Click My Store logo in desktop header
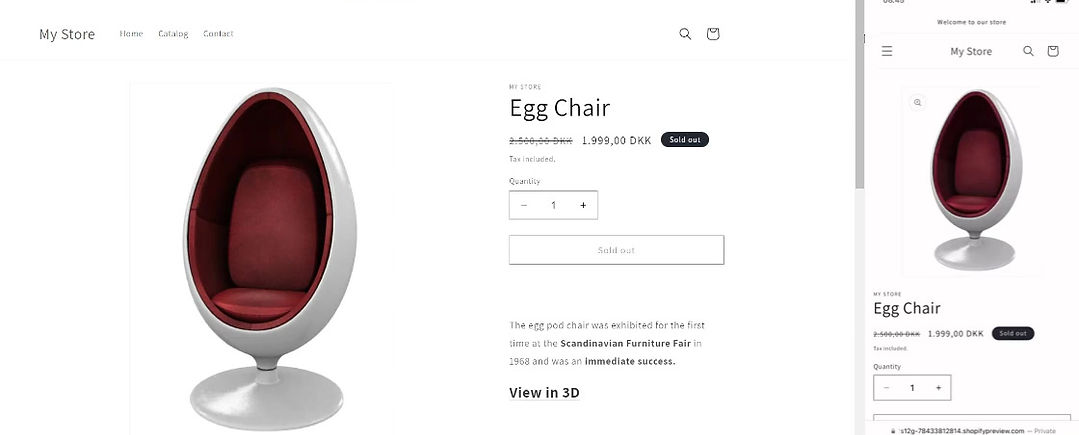 pos(67,34)
